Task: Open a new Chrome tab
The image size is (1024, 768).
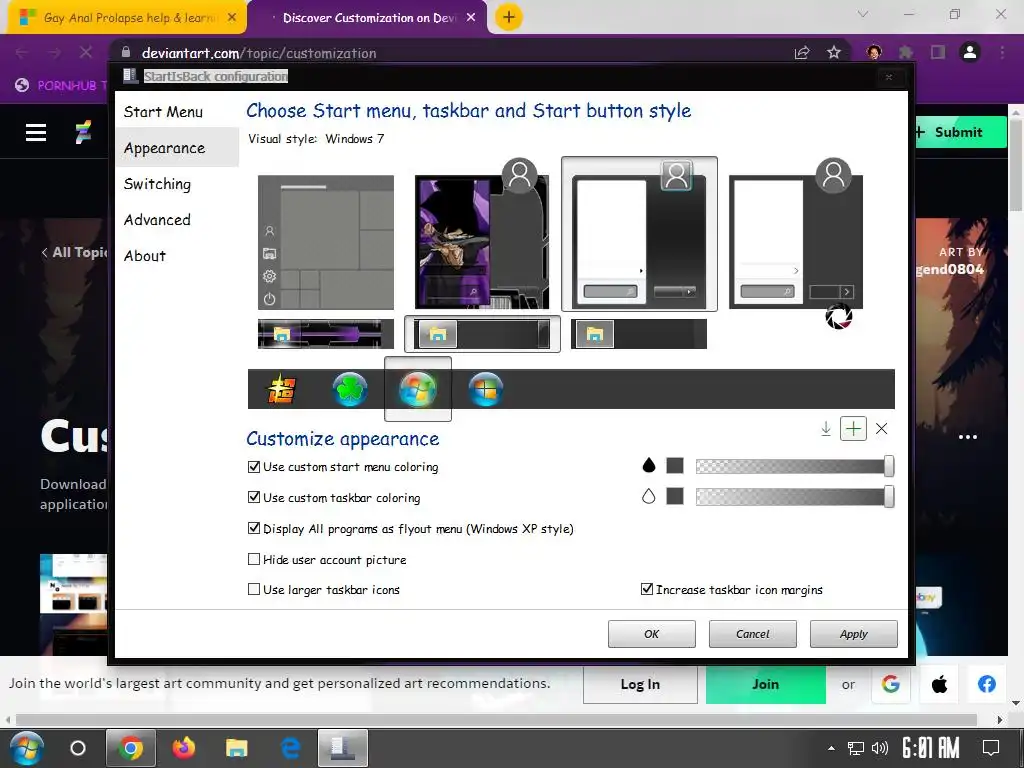Action: (509, 17)
